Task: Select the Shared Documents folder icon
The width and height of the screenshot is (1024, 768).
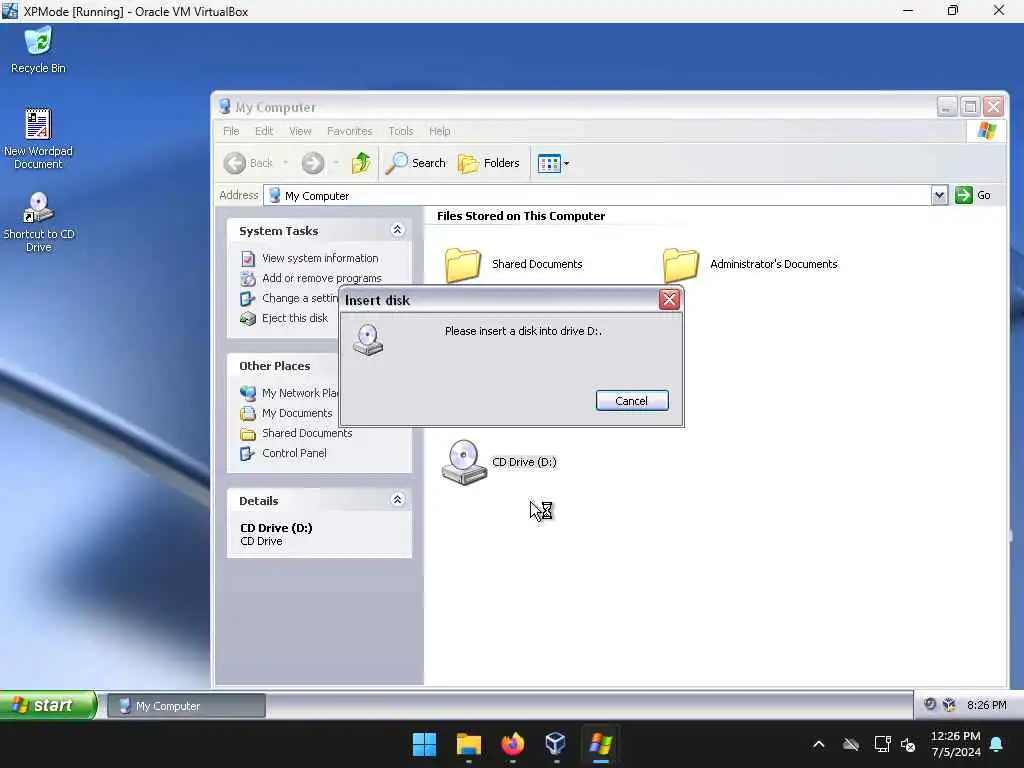Action: [x=463, y=264]
